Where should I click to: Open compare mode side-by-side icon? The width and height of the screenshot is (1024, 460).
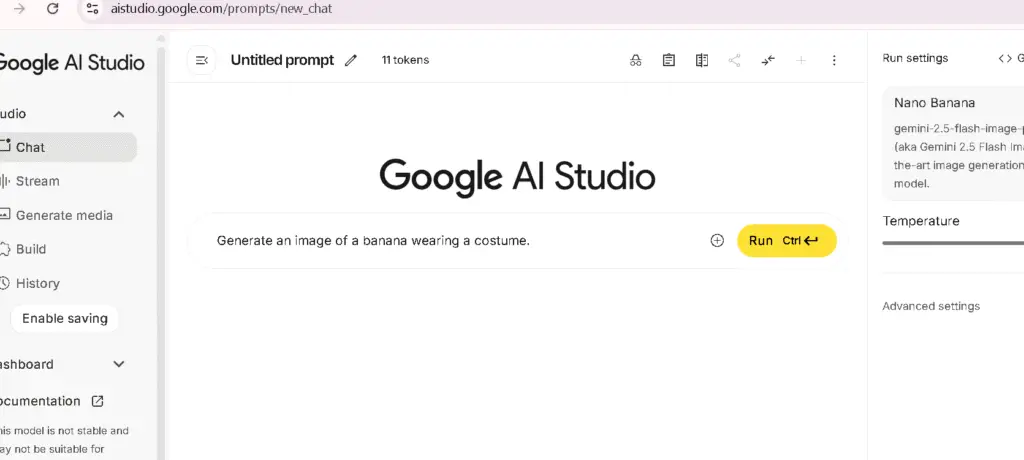point(702,61)
